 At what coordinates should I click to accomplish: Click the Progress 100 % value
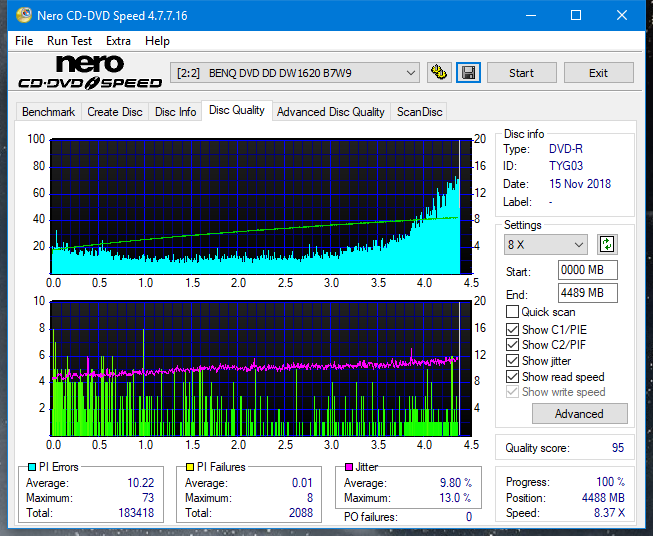pos(611,482)
